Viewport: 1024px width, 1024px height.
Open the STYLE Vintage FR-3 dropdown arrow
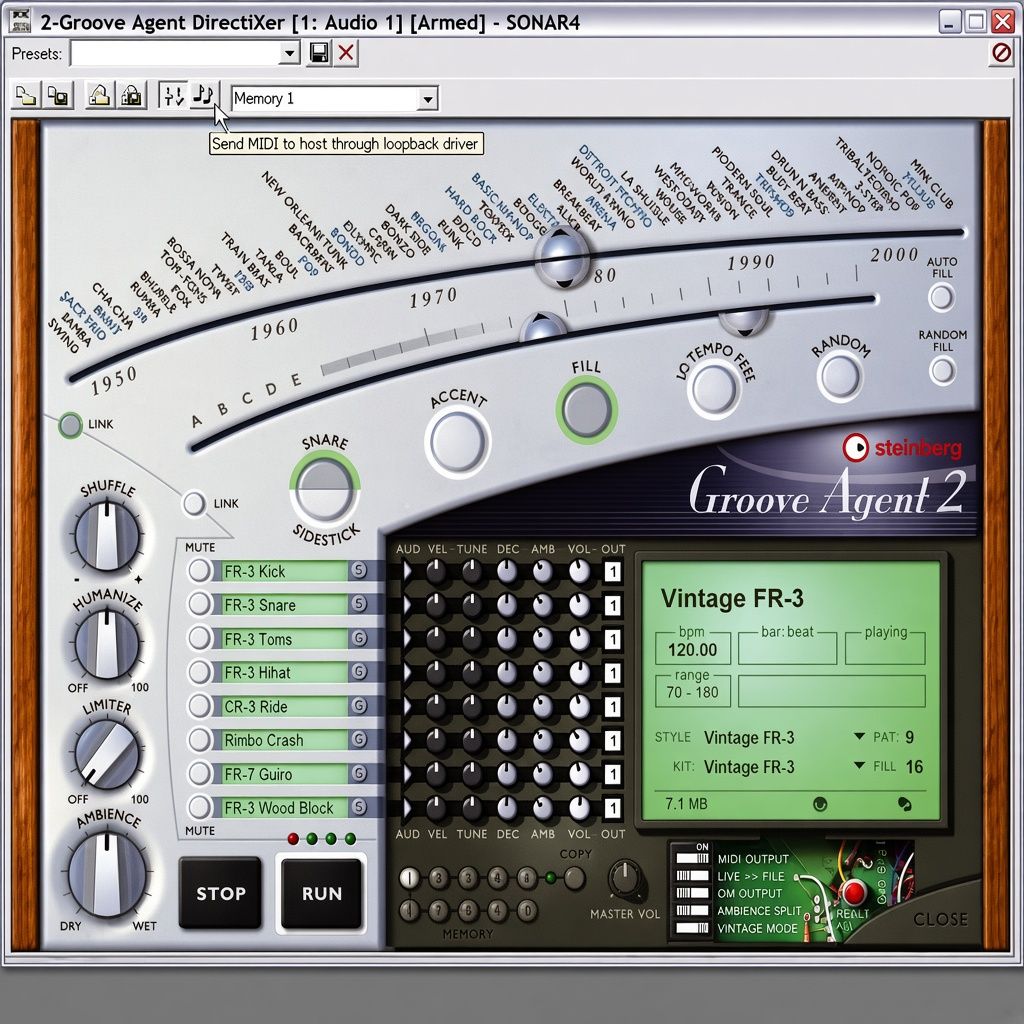(859, 736)
